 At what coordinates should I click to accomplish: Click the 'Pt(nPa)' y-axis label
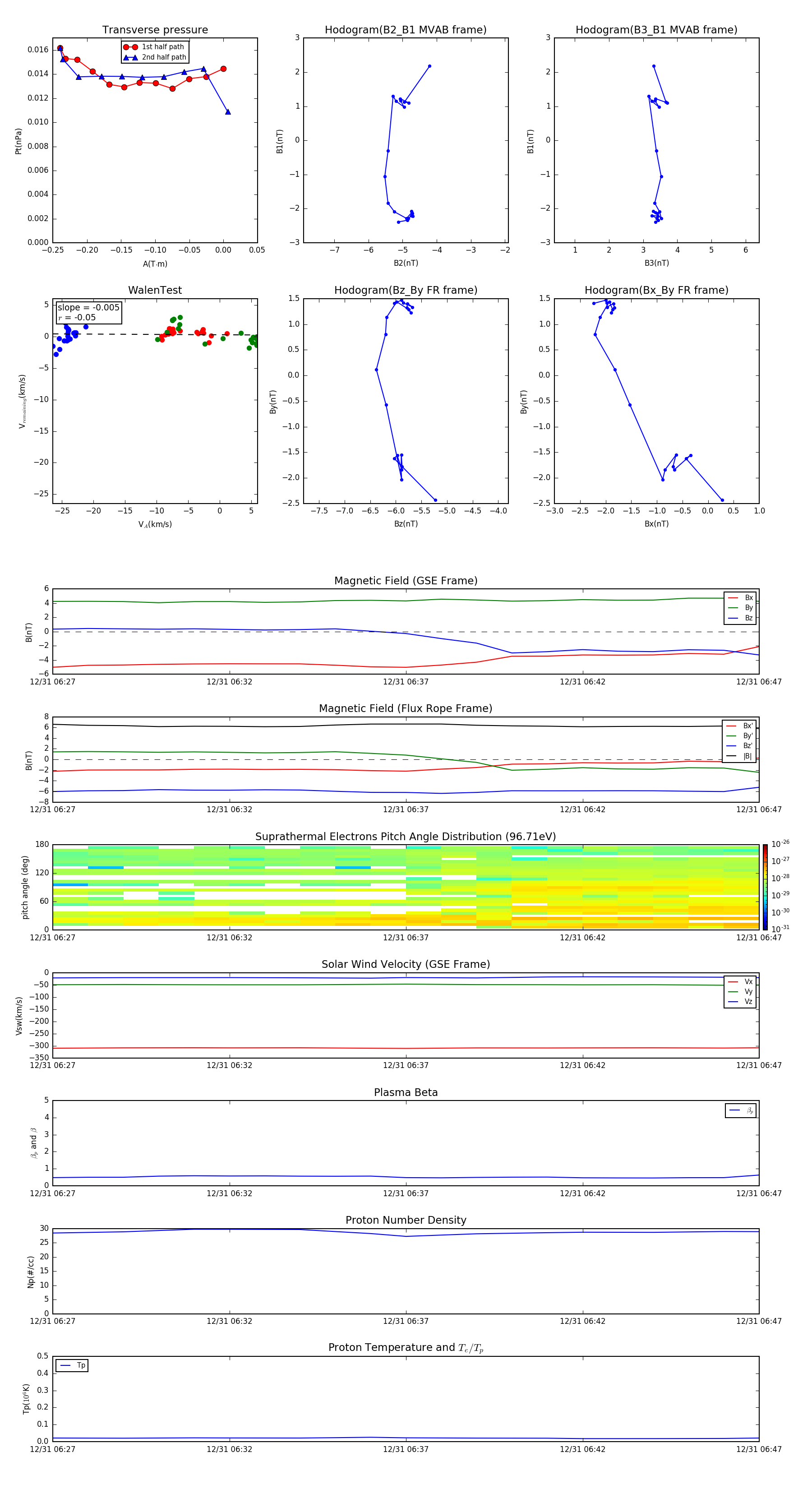pos(18,140)
